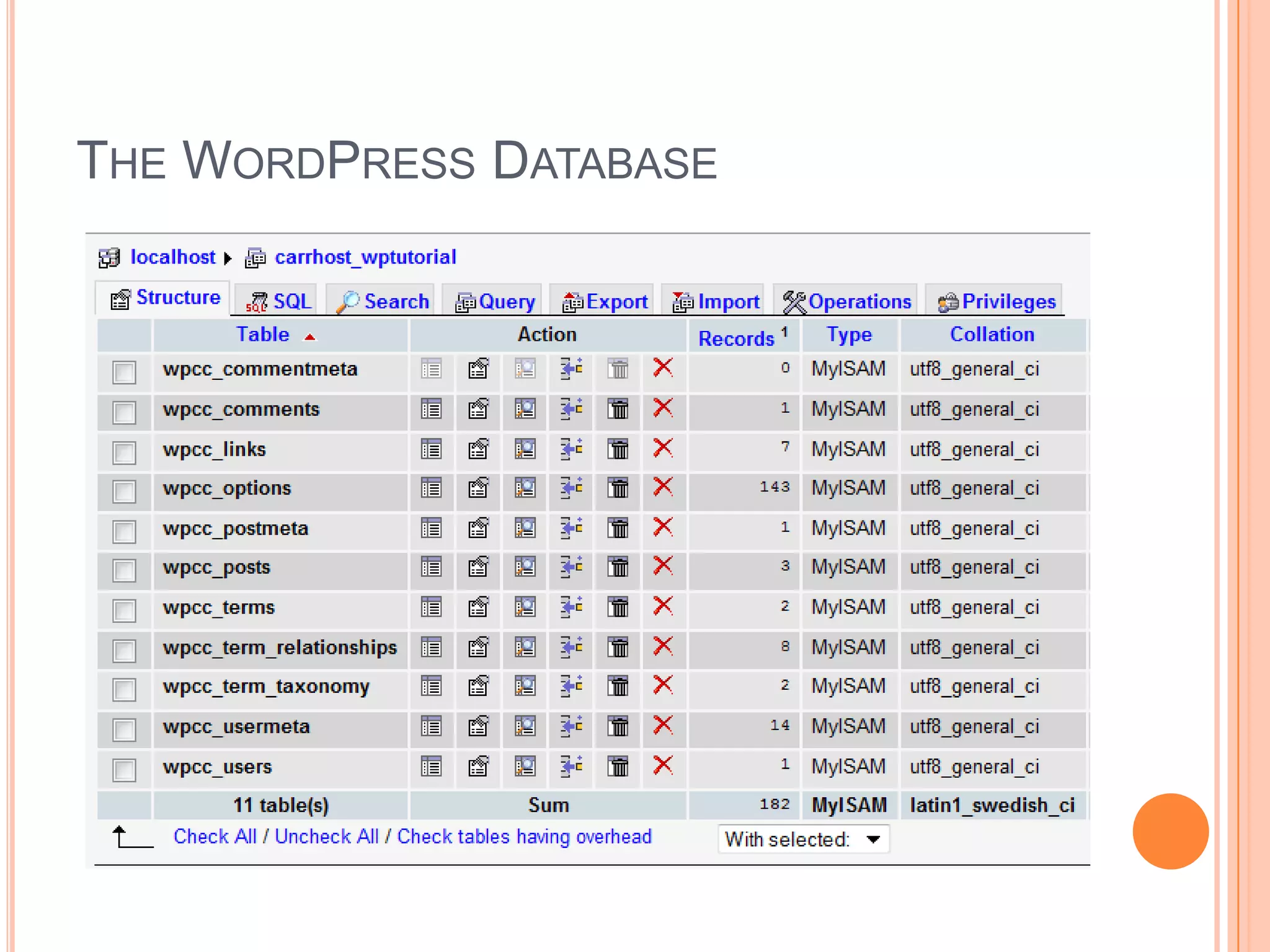Drop wpcc_links table red X
Screen dimensions: 1270x952
663,447
